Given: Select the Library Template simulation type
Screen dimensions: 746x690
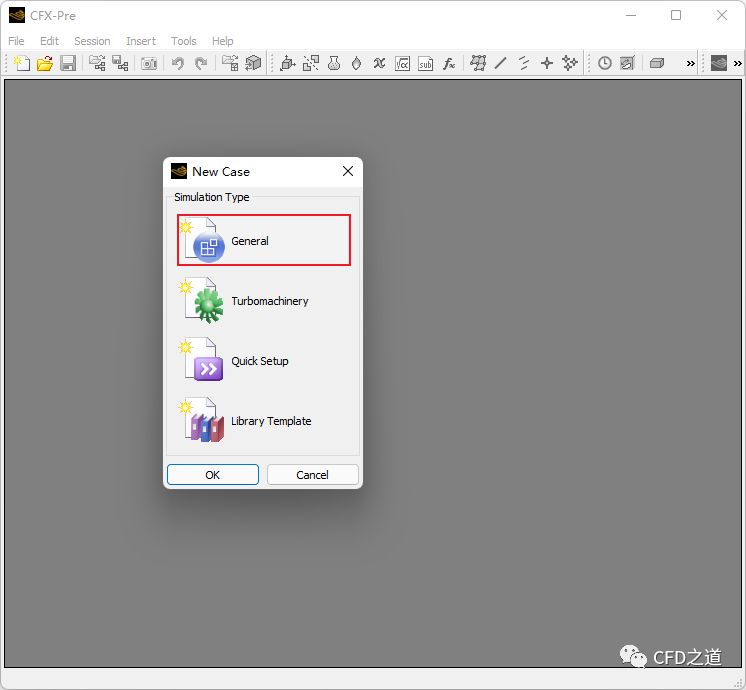Looking at the screenshot, I should point(264,421).
